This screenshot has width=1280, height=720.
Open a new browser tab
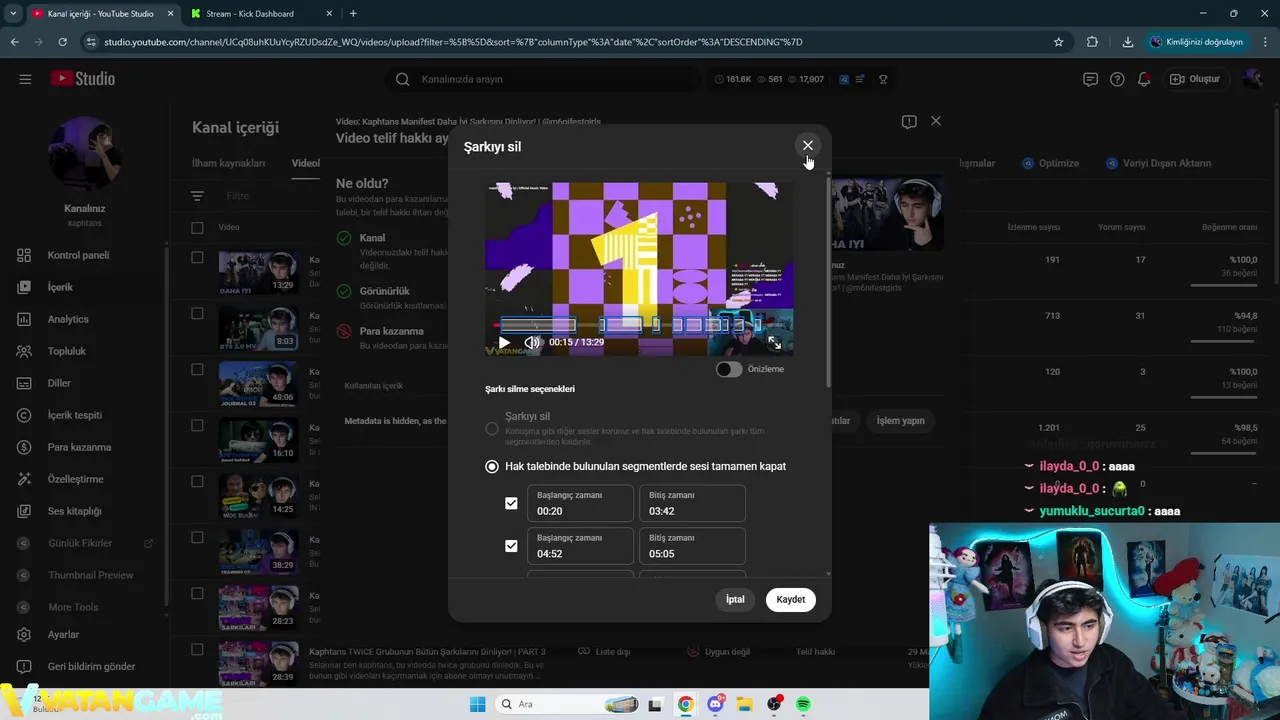pos(353,14)
